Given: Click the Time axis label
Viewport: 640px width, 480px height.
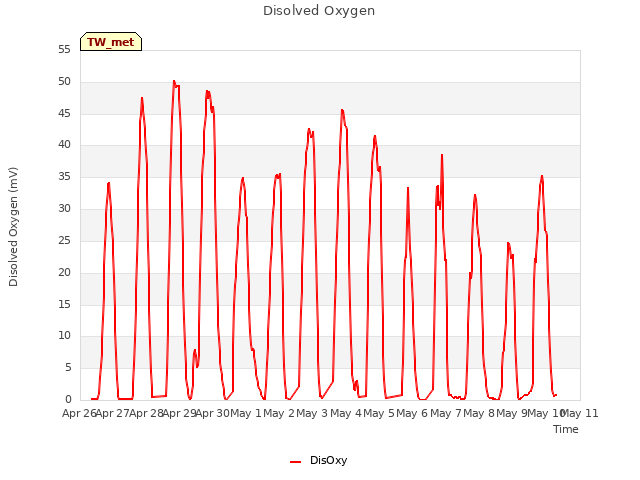Looking at the screenshot, I should coord(566,429).
